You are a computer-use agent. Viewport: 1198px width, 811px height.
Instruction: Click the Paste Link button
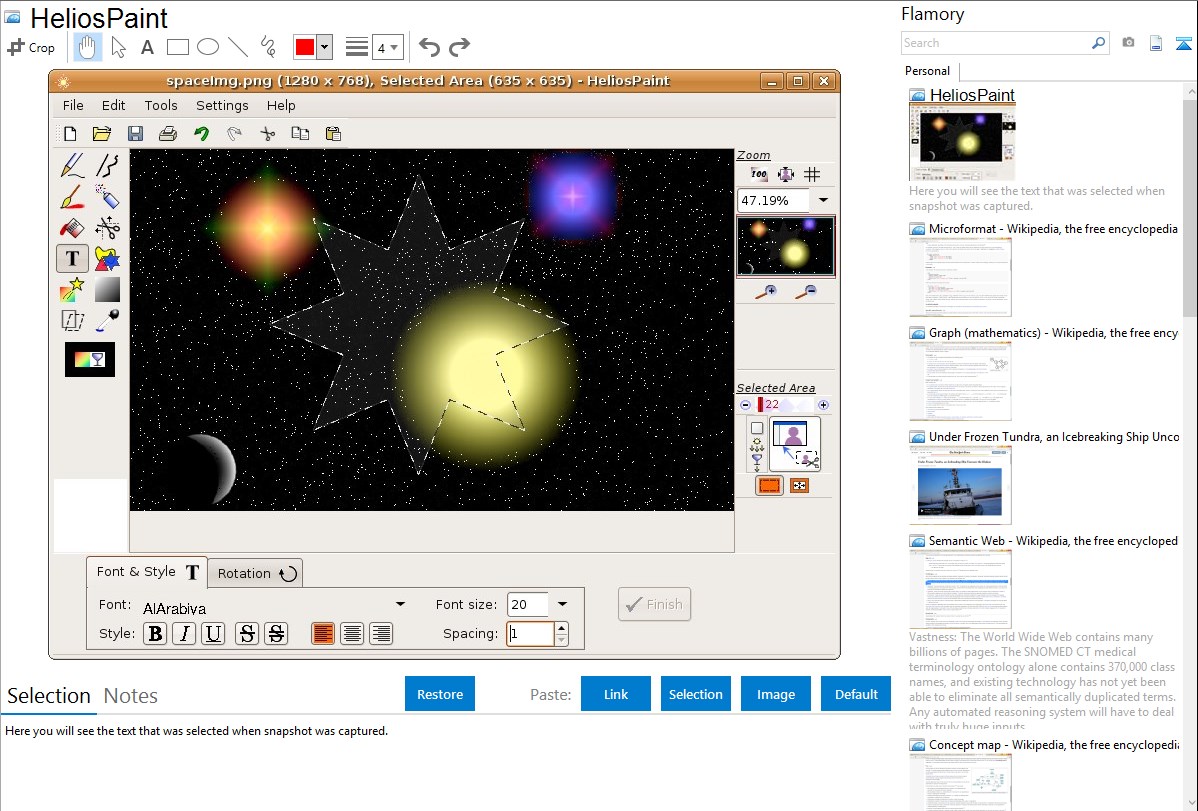(616, 694)
